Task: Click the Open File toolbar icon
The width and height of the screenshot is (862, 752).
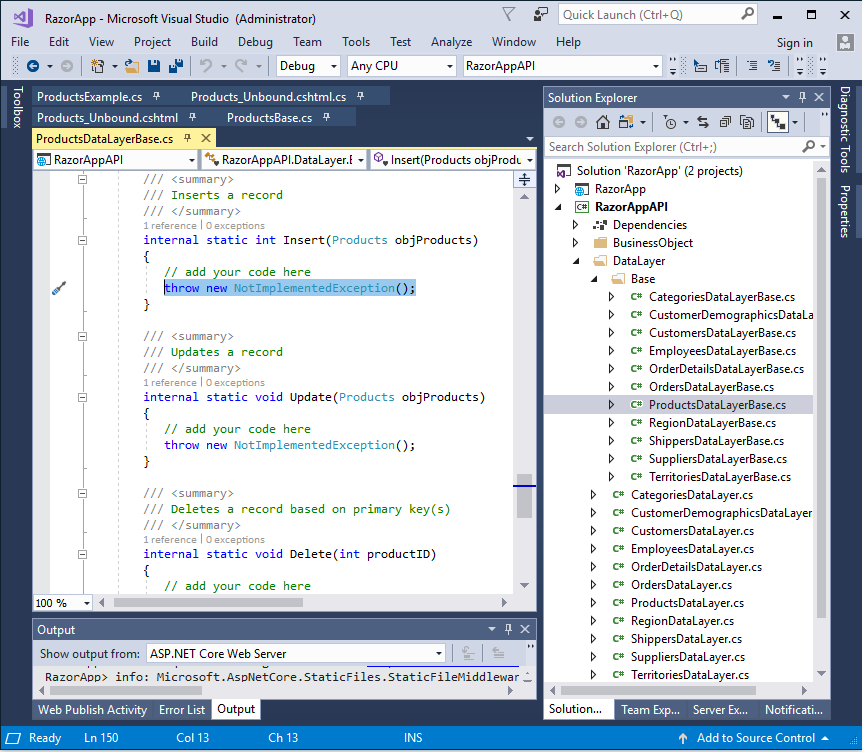Action: click(131, 67)
